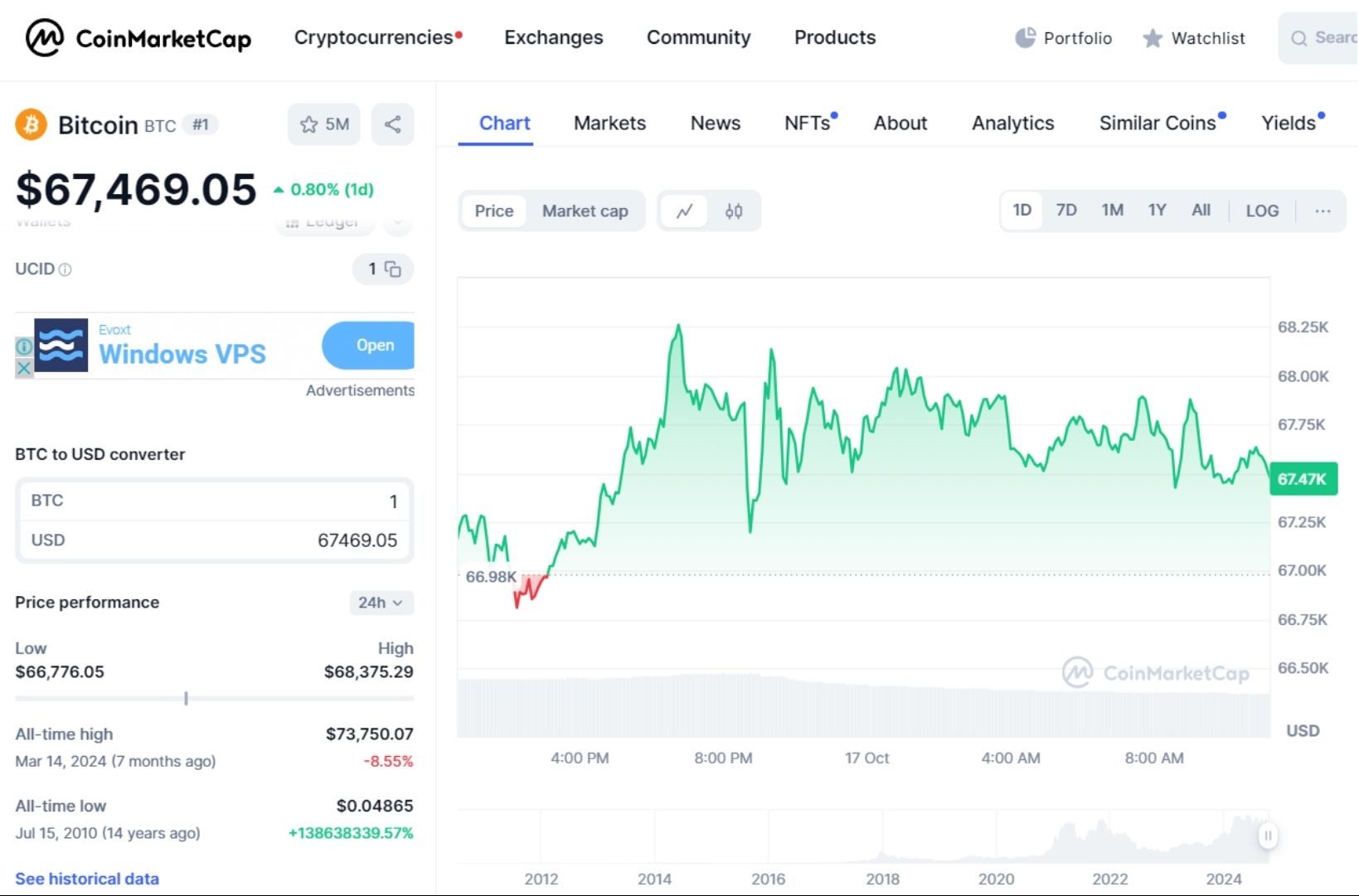
Task: Open the Community menu
Action: point(698,37)
